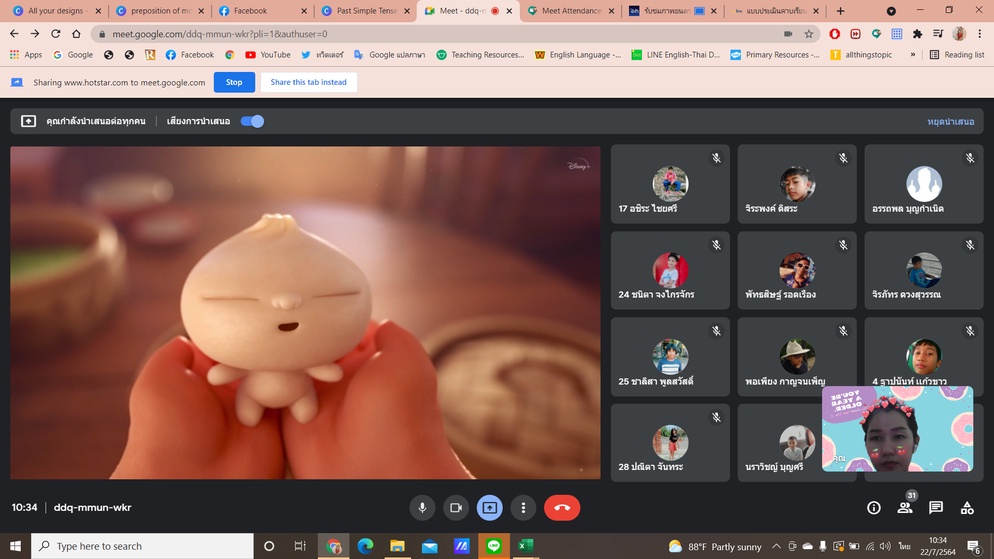Screen dimensions: 994x559
Task: Open File Explorer from taskbar
Action: point(397,546)
